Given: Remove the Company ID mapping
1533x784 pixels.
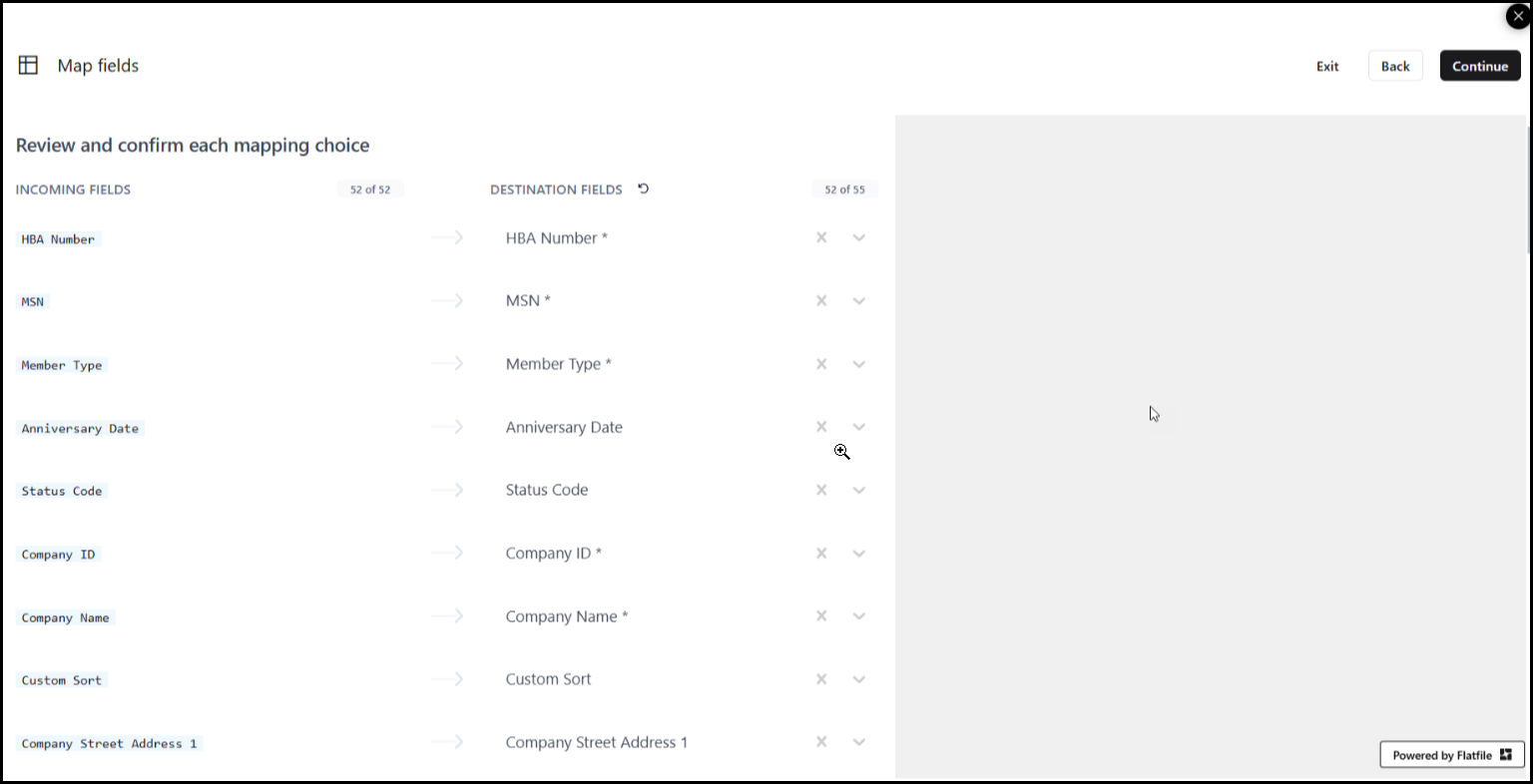Looking at the screenshot, I should click(x=821, y=554).
